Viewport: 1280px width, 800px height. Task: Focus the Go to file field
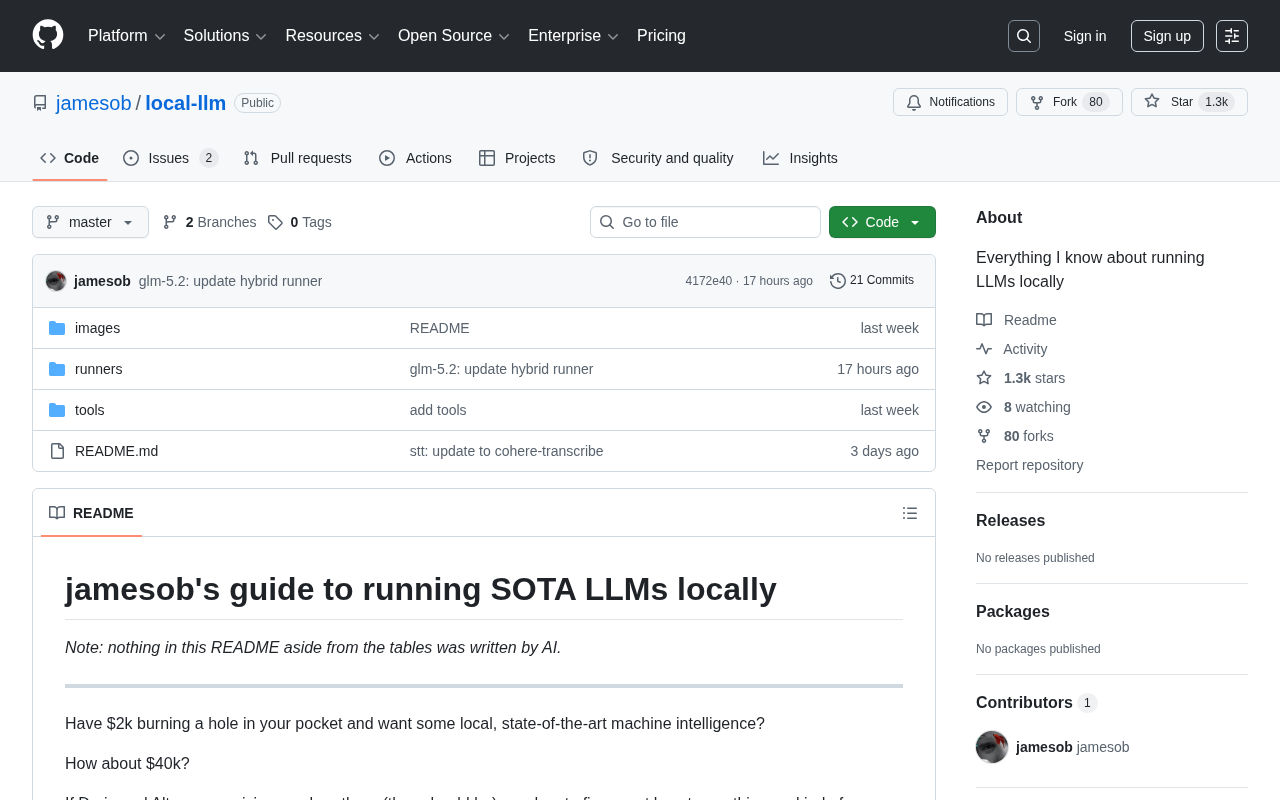click(705, 222)
